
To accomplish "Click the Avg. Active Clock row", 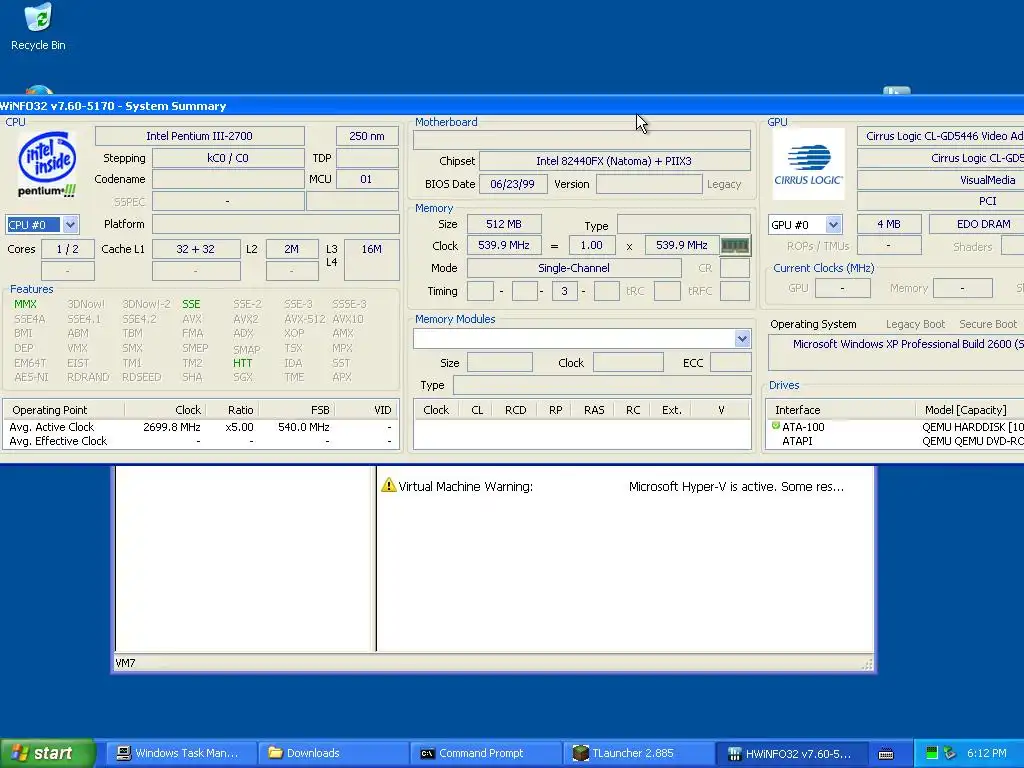I will 200,426.
